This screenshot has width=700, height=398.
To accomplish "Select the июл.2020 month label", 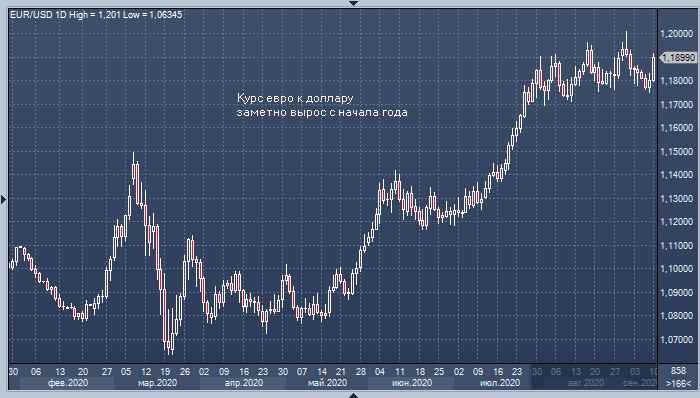I will 500,383.
